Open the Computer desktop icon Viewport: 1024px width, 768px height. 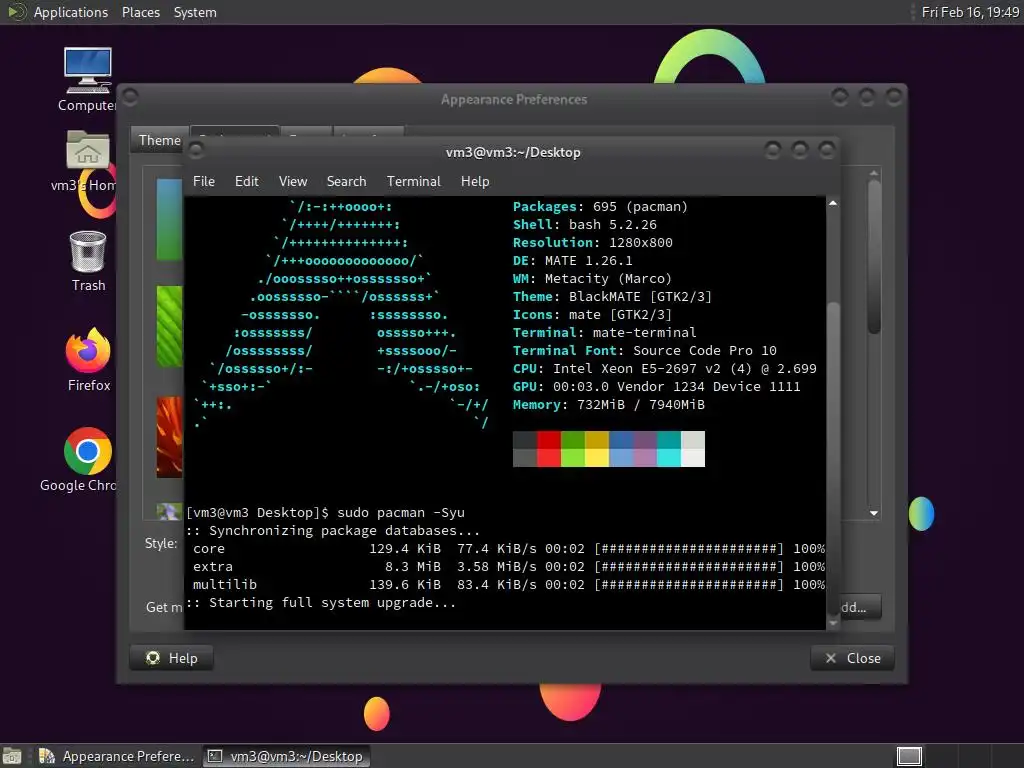(88, 79)
